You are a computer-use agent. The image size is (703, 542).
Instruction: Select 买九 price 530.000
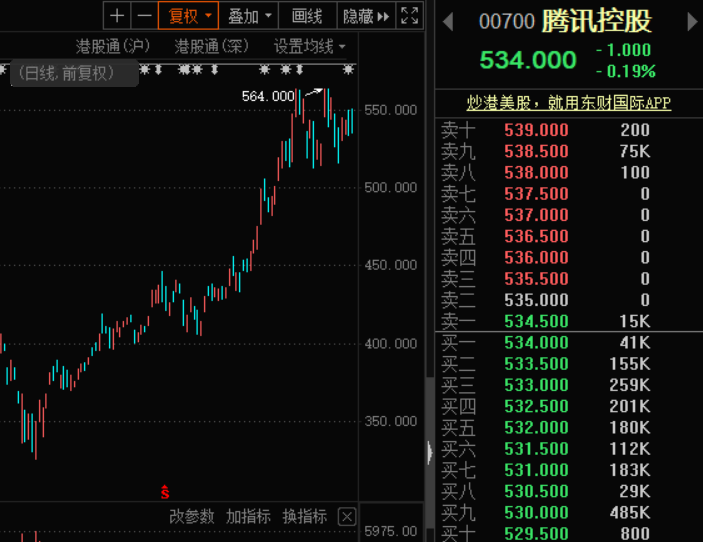[536, 512]
